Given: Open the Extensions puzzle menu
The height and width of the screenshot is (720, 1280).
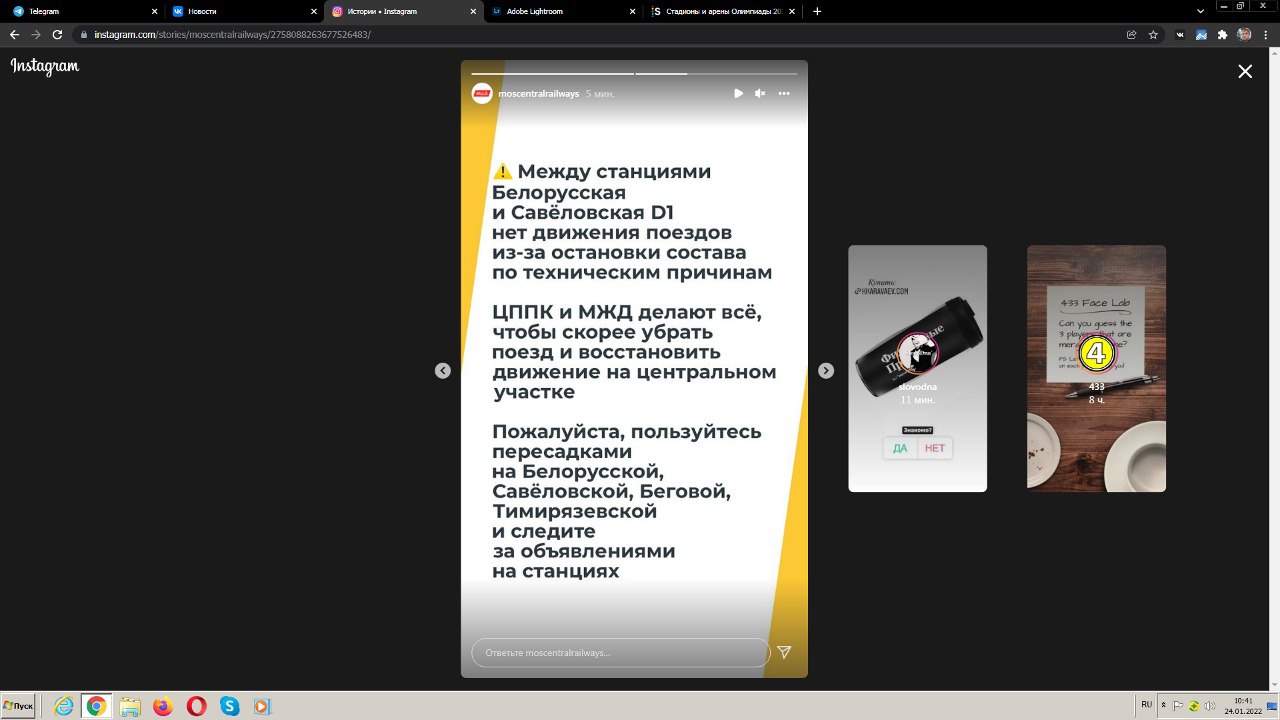Looking at the screenshot, I should [1222, 34].
